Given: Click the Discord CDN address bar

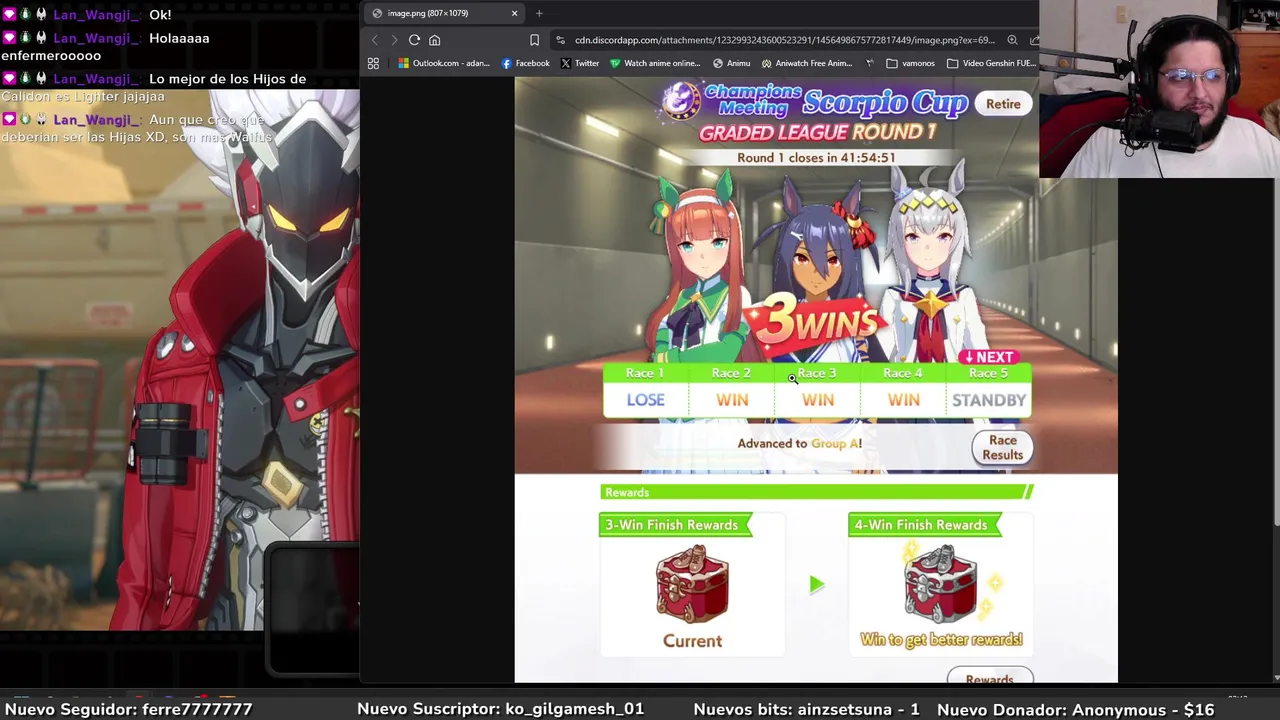Looking at the screenshot, I should pos(785,40).
